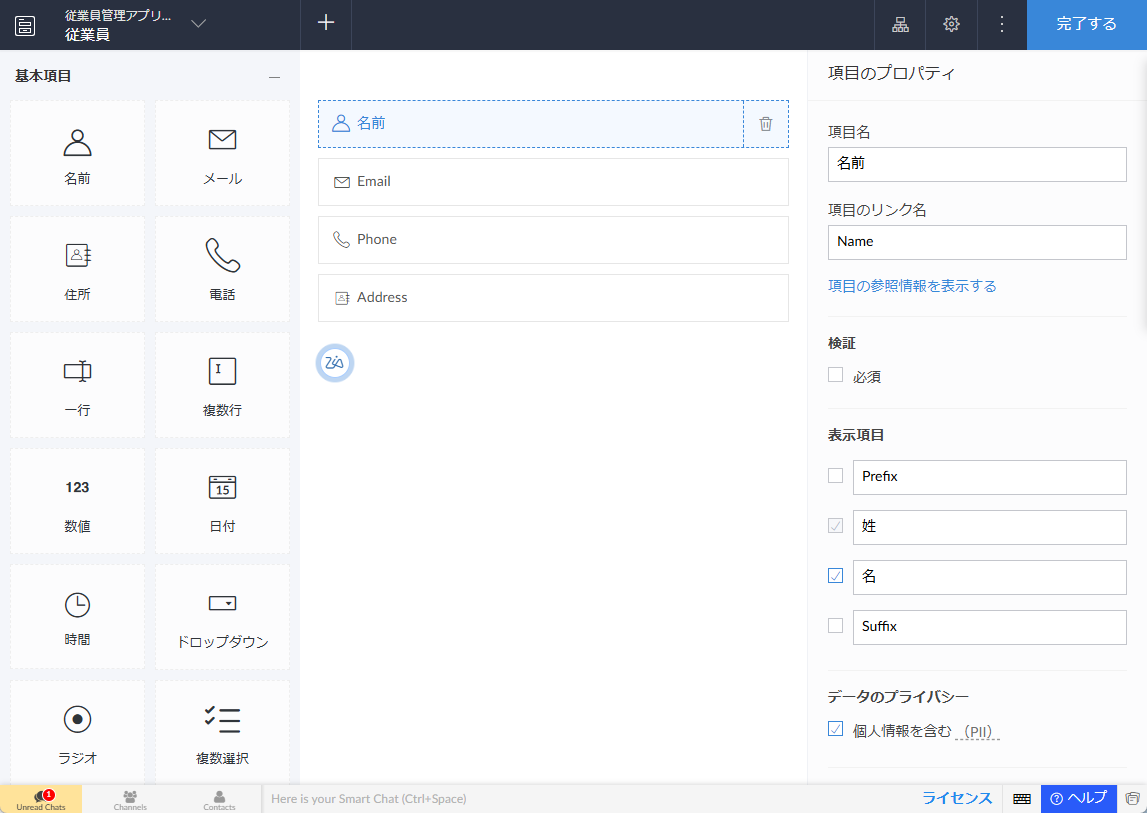Select the 電話 (phone) field icon
The width and height of the screenshot is (1147, 813).
click(x=222, y=256)
